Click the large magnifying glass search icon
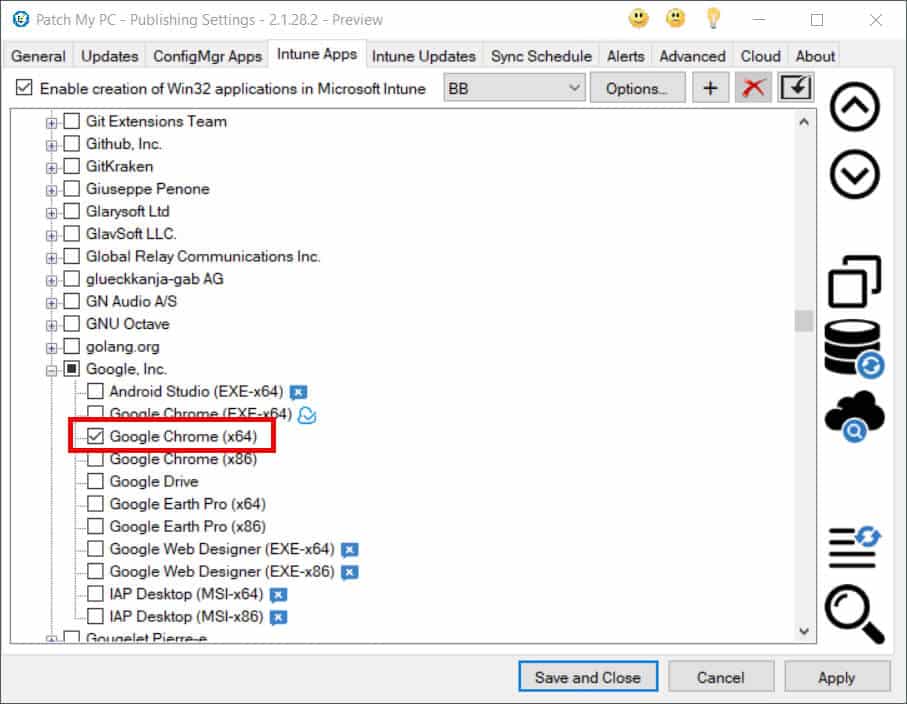Screen dimensions: 907x704 [x=854, y=614]
